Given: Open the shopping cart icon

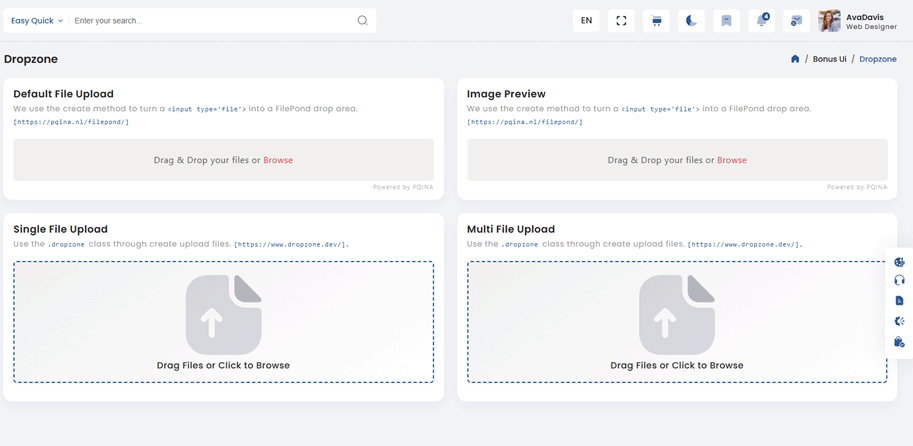Looking at the screenshot, I should click(x=656, y=21).
